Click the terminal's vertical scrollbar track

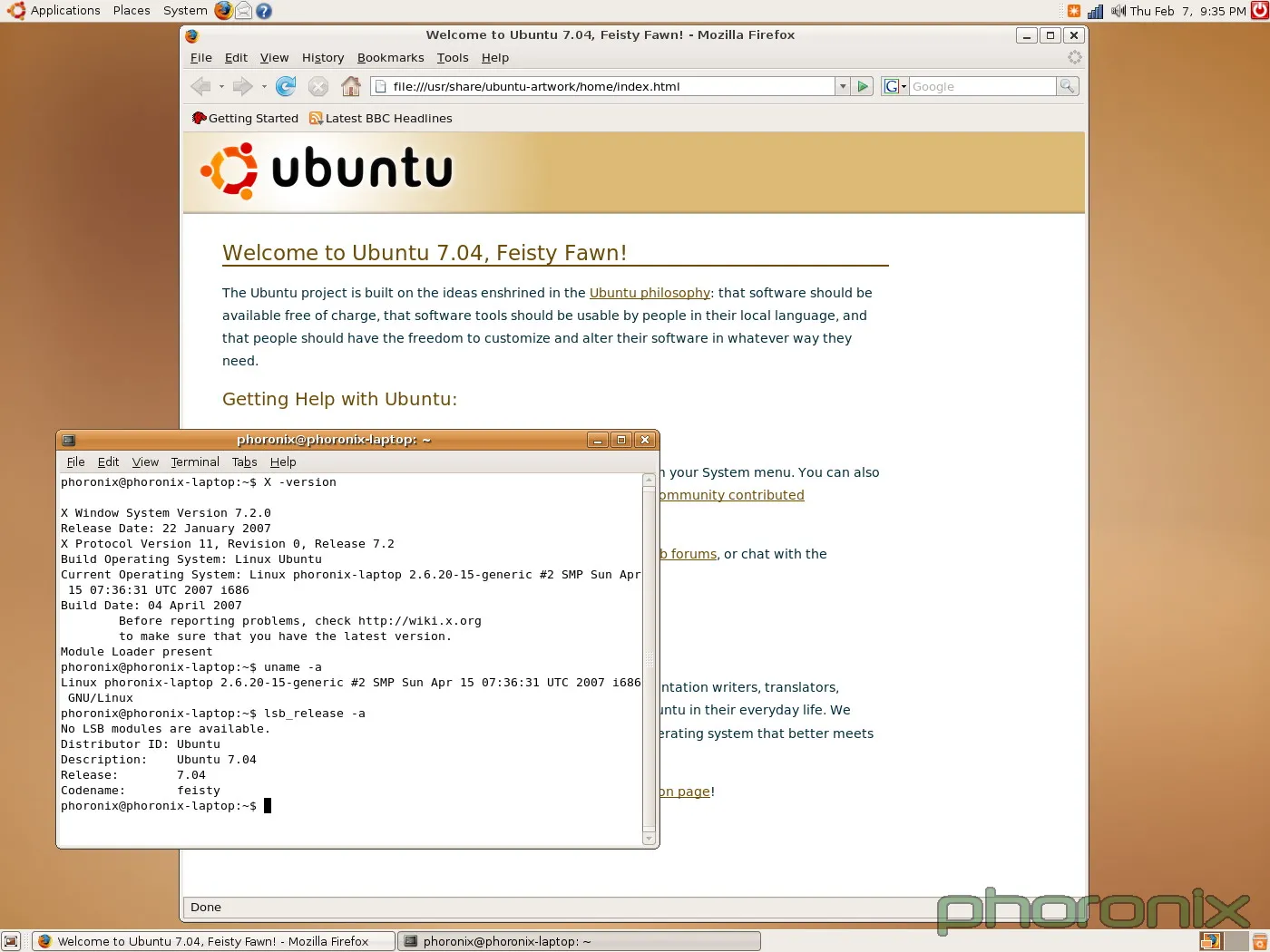649,659
